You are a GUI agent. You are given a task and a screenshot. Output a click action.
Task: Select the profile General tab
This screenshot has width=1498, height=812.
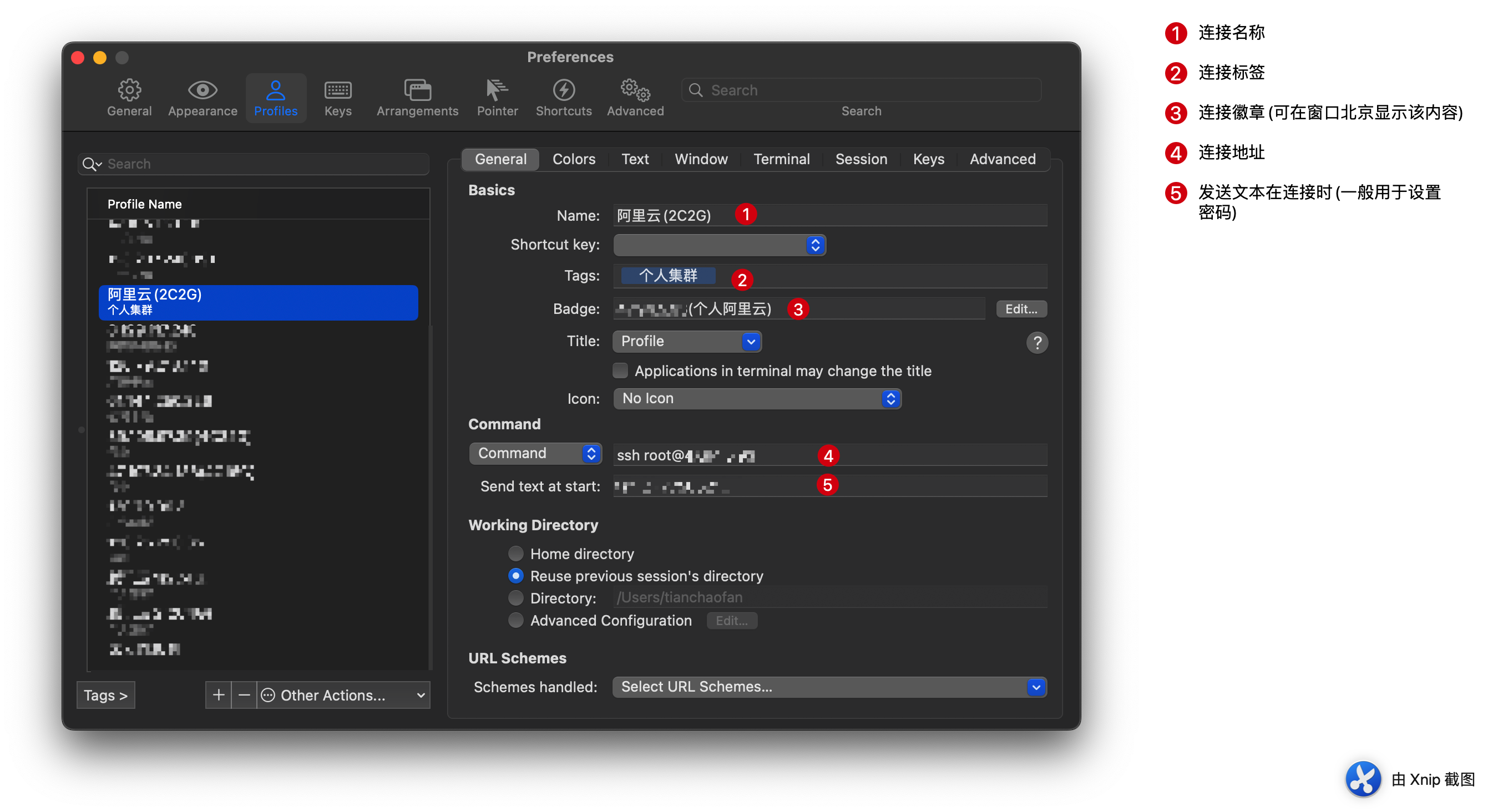point(500,159)
